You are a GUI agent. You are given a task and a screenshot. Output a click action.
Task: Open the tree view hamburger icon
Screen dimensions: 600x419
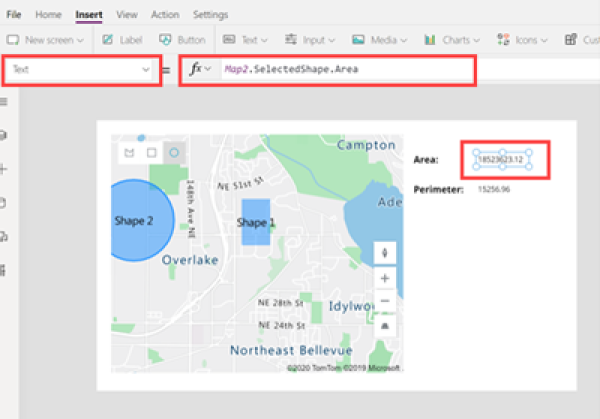click(3, 102)
